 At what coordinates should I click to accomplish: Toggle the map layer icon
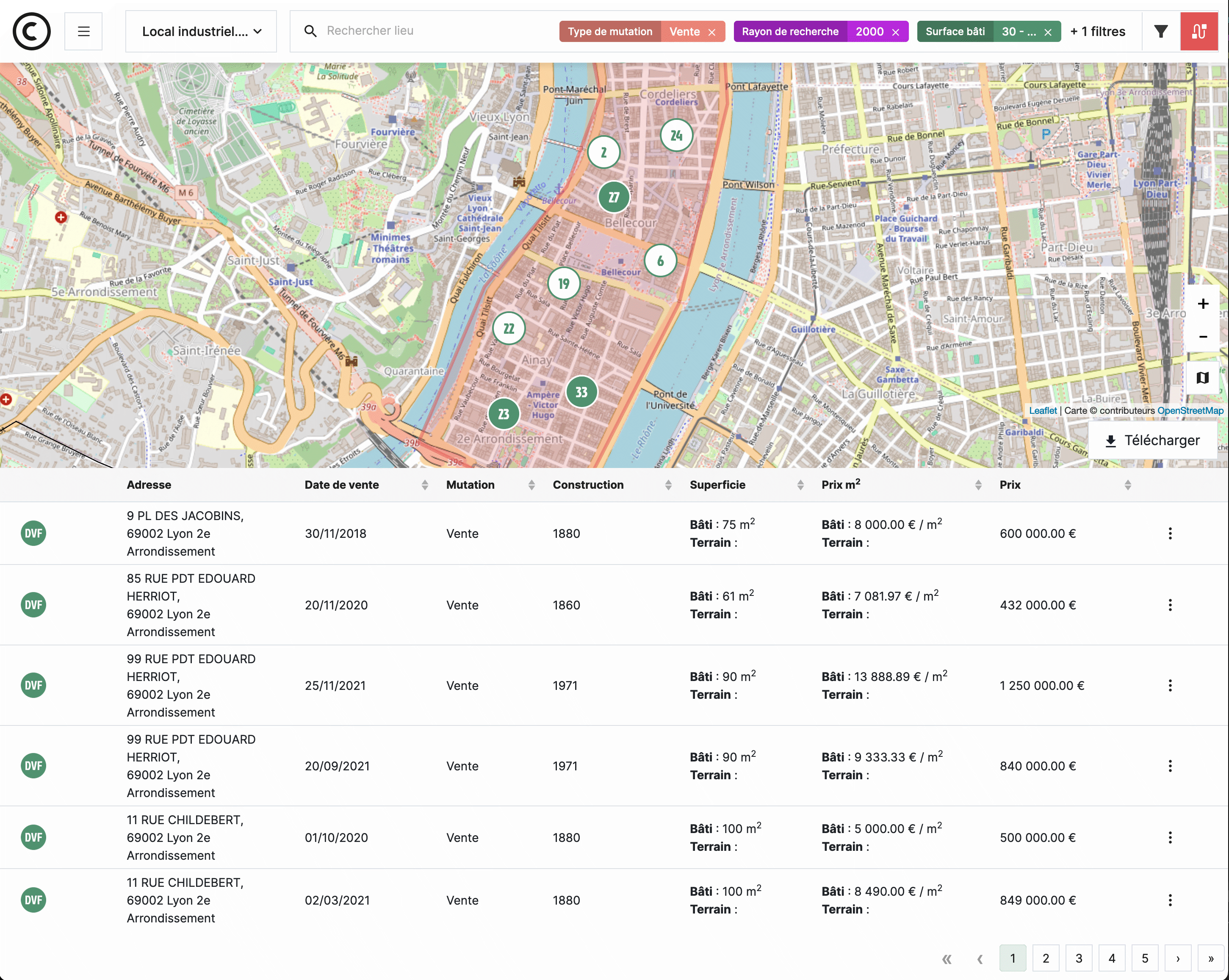pyautogui.click(x=1203, y=378)
